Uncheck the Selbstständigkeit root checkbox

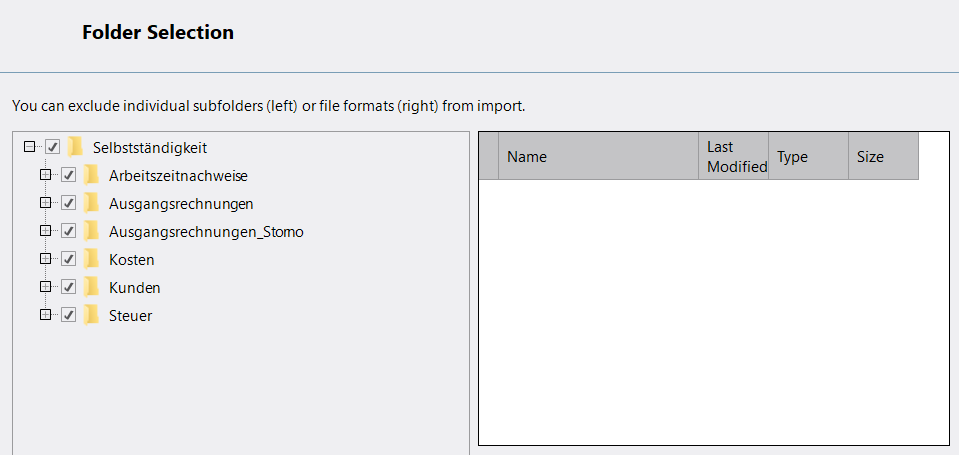tap(53, 147)
